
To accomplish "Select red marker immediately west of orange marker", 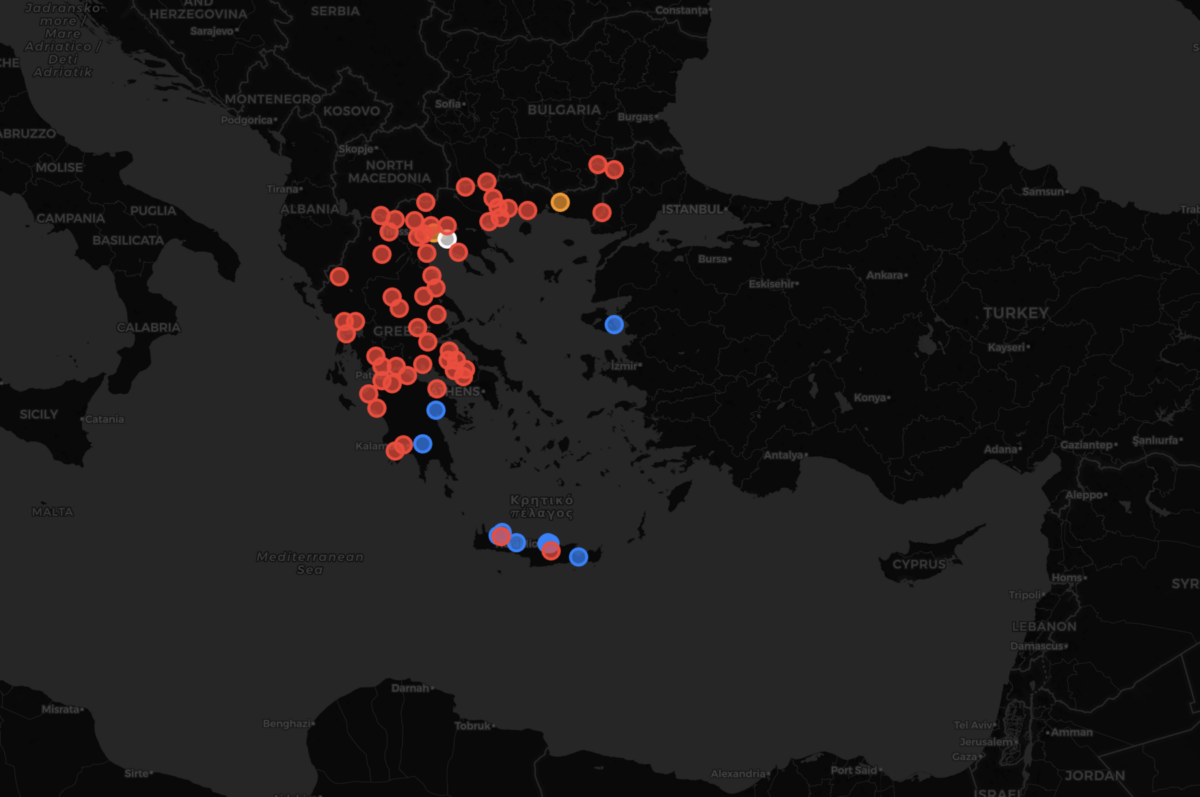I will 527,210.
